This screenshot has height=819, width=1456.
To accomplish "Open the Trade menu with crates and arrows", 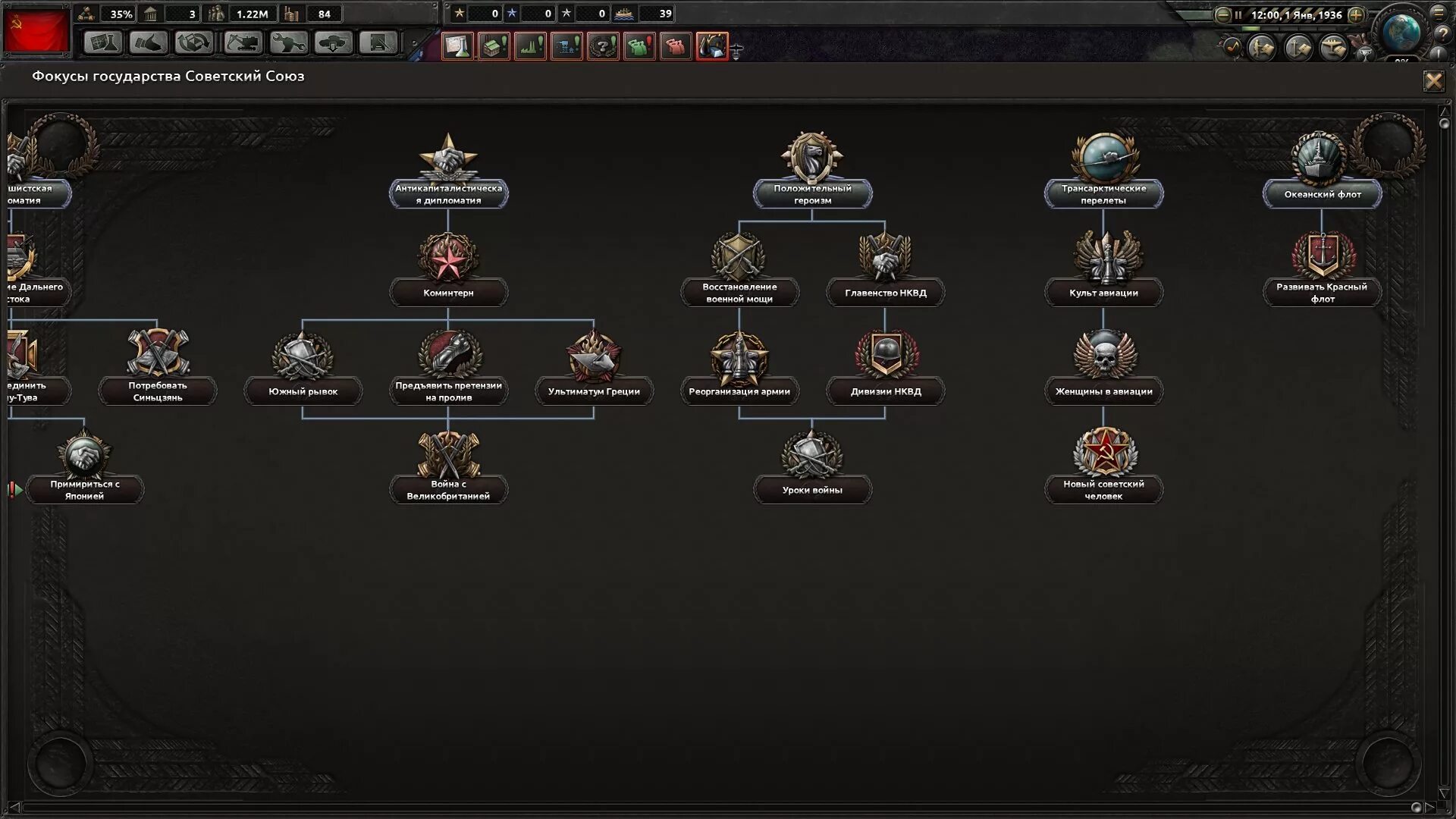I will [x=194, y=42].
